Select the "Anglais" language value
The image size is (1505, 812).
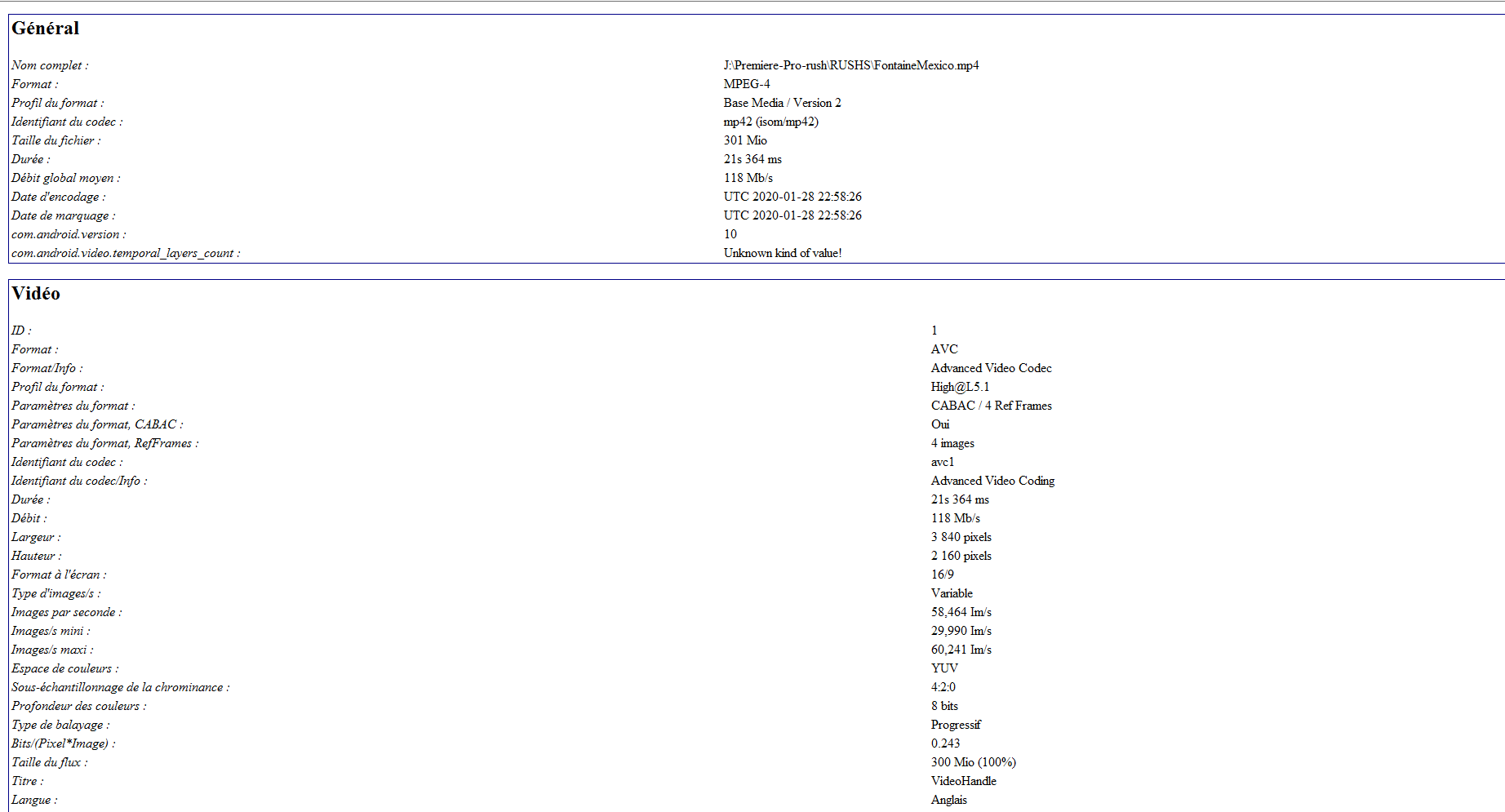click(x=948, y=800)
